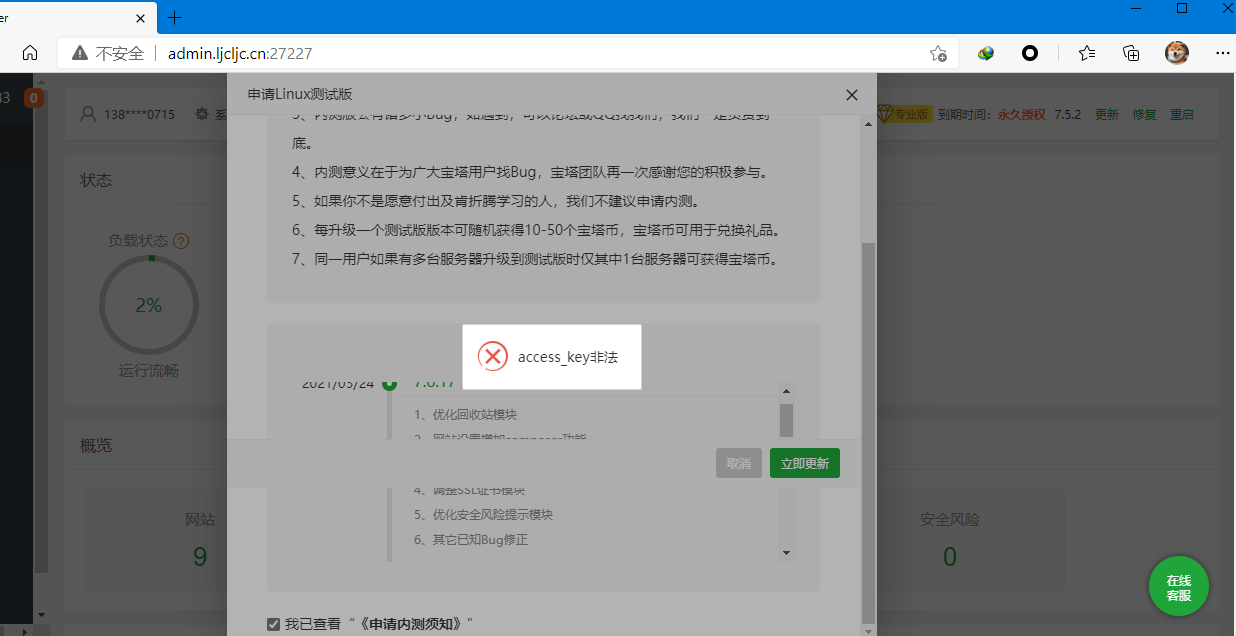Open browser Collections
The height and width of the screenshot is (636, 1236).
(1131, 53)
